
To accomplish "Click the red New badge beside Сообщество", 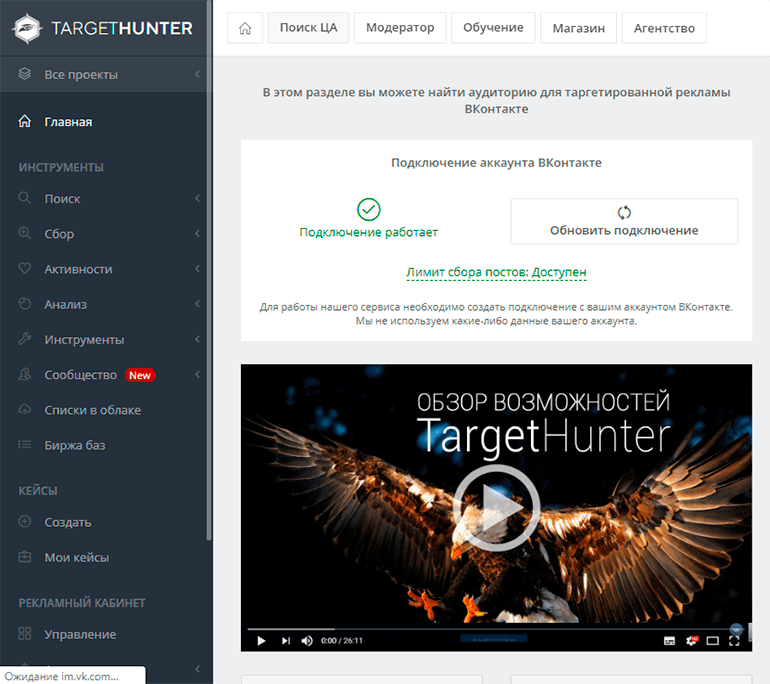I will (x=140, y=375).
